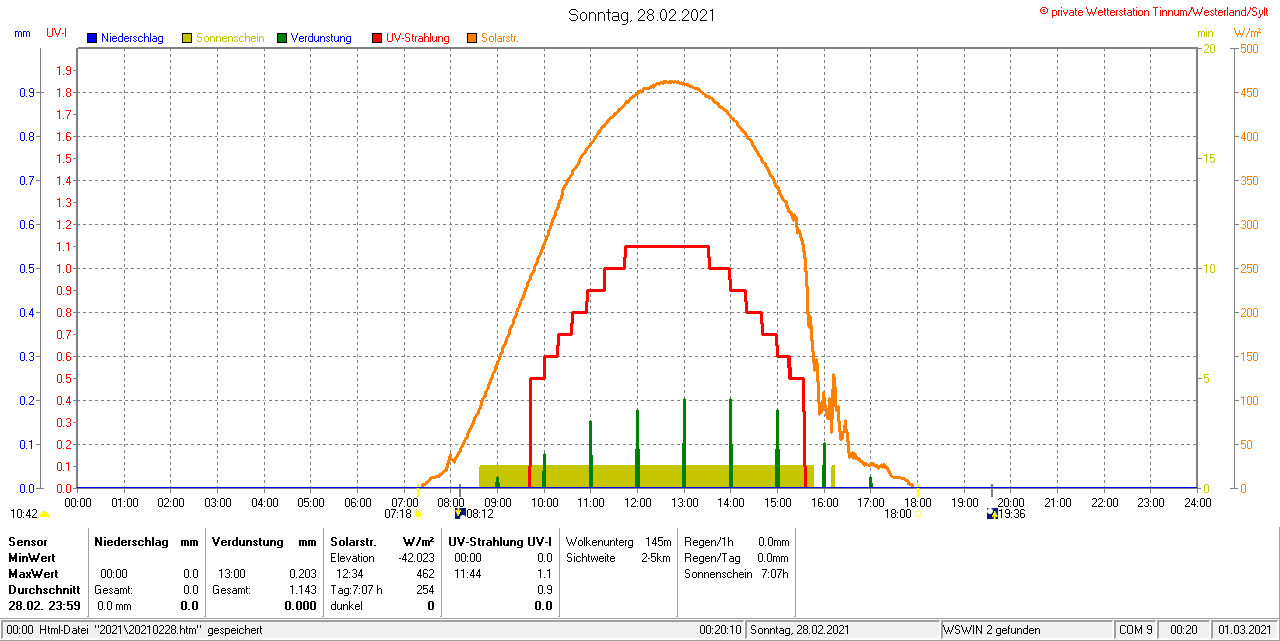Select the Solarstr. legend label

tap(500, 38)
